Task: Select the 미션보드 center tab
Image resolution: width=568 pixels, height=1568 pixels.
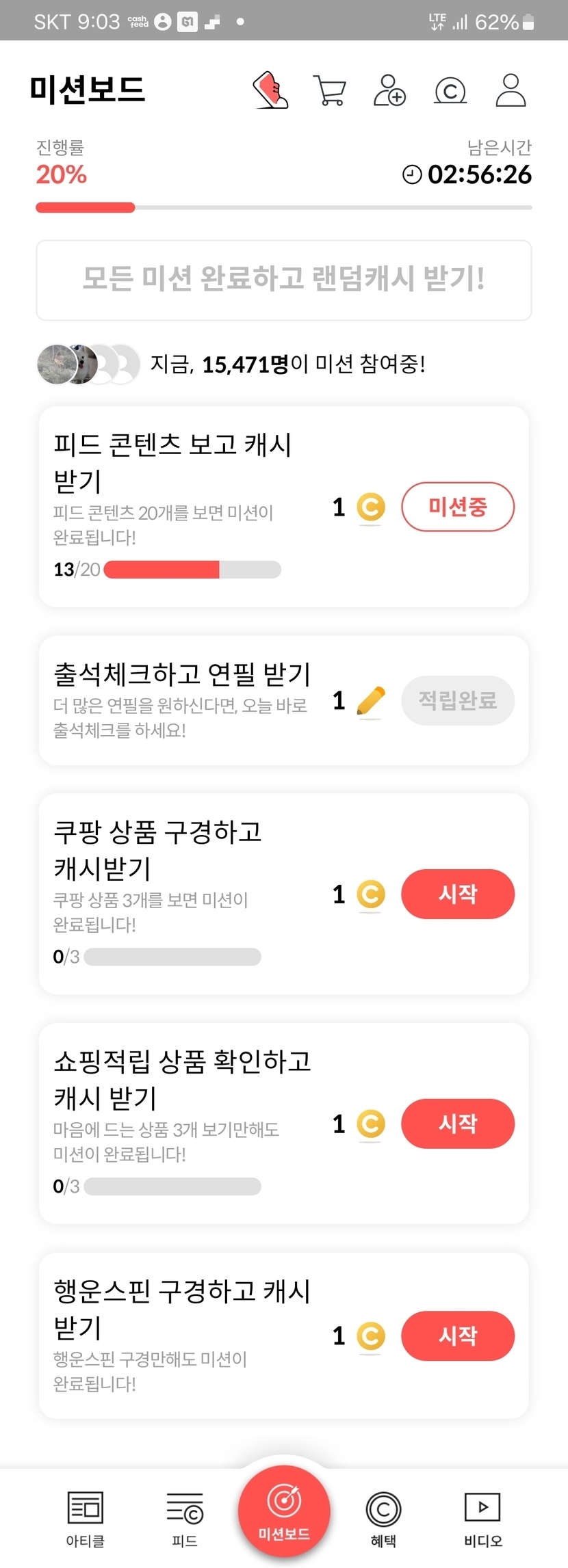Action: pyautogui.click(x=284, y=1513)
